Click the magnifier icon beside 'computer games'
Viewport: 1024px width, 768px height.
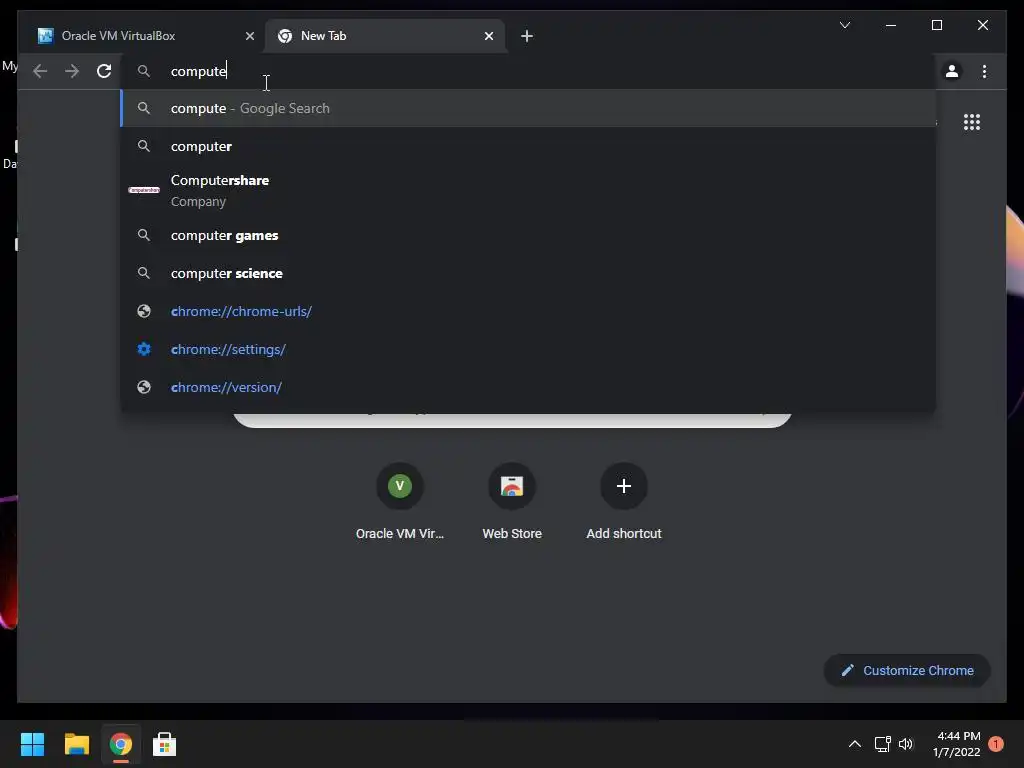click(x=144, y=235)
